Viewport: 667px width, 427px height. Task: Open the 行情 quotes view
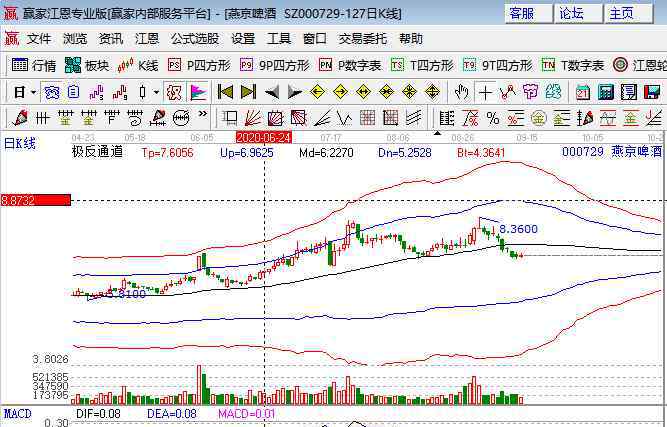click(34, 65)
